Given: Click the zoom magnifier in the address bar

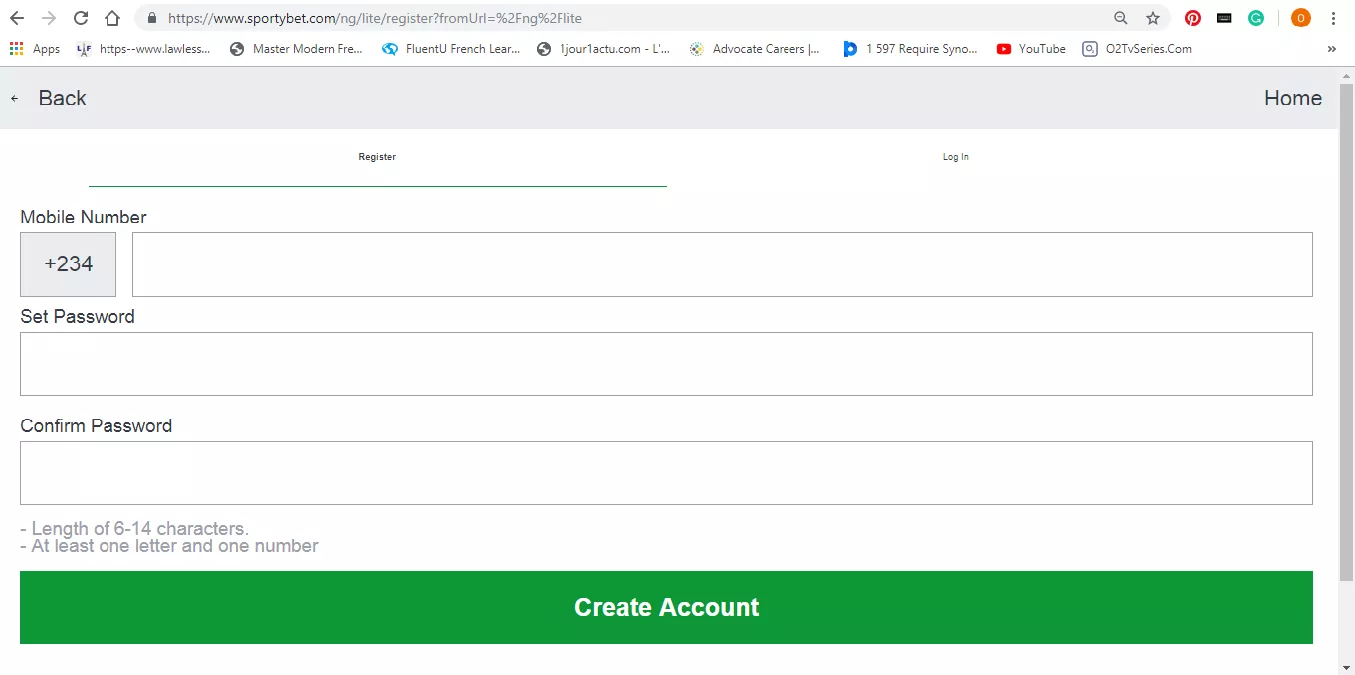Looking at the screenshot, I should tap(1121, 18).
